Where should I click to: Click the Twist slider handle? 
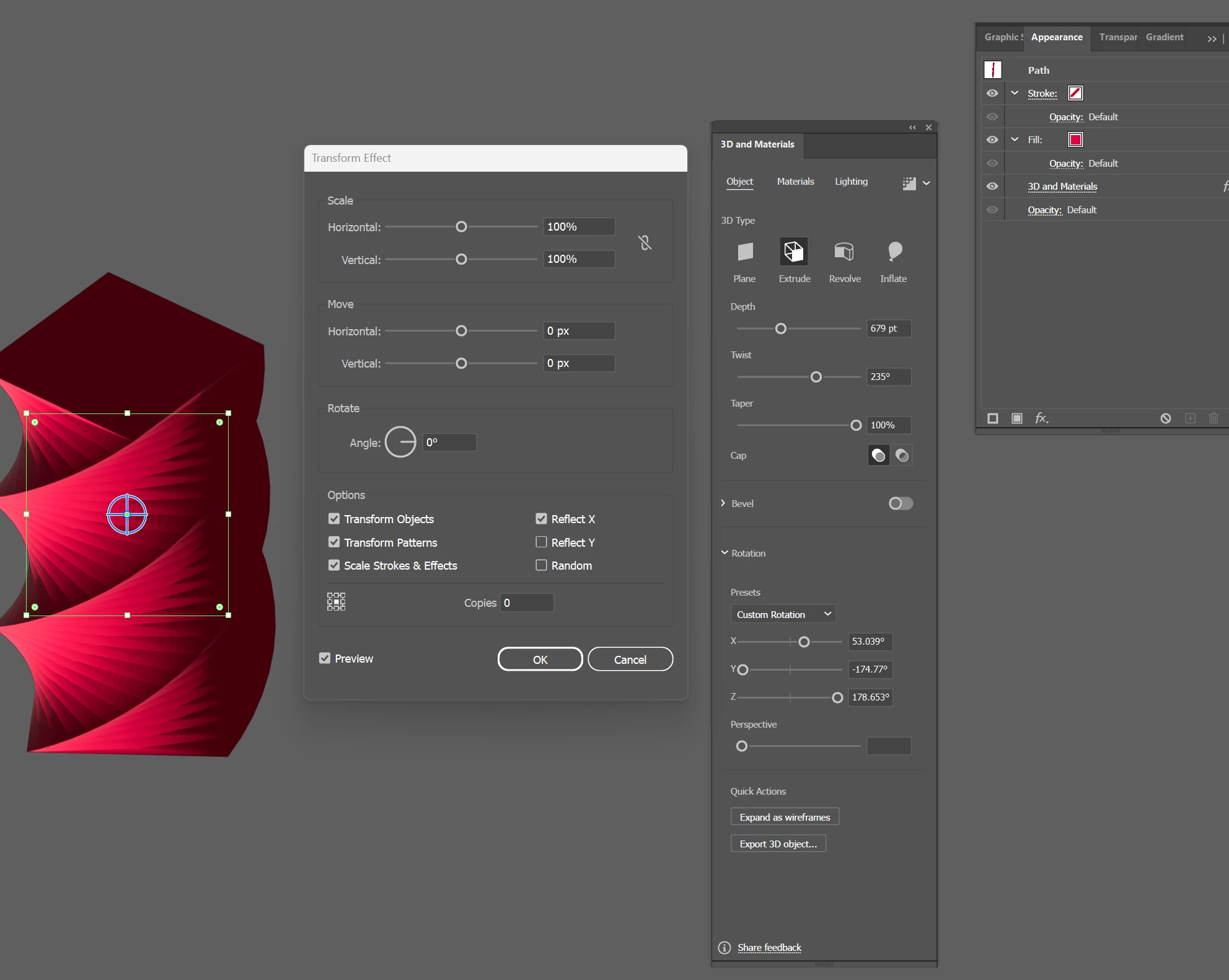[816, 377]
